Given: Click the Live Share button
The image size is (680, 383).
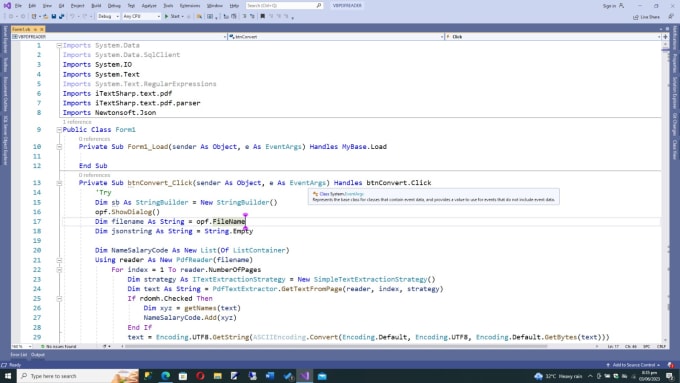Looking at the screenshot, I should pyautogui.click(x=646, y=17).
